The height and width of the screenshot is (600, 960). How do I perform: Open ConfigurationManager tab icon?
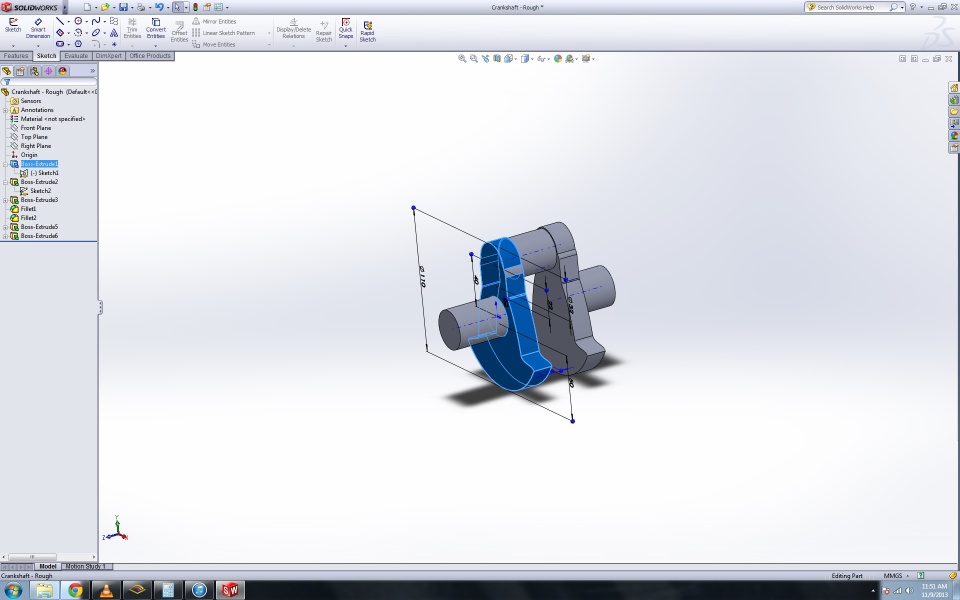pos(34,71)
